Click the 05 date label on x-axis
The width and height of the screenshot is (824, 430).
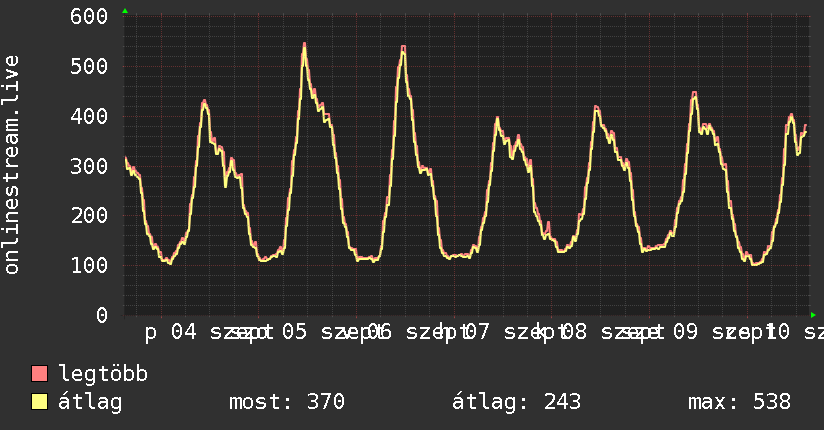click(x=294, y=332)
